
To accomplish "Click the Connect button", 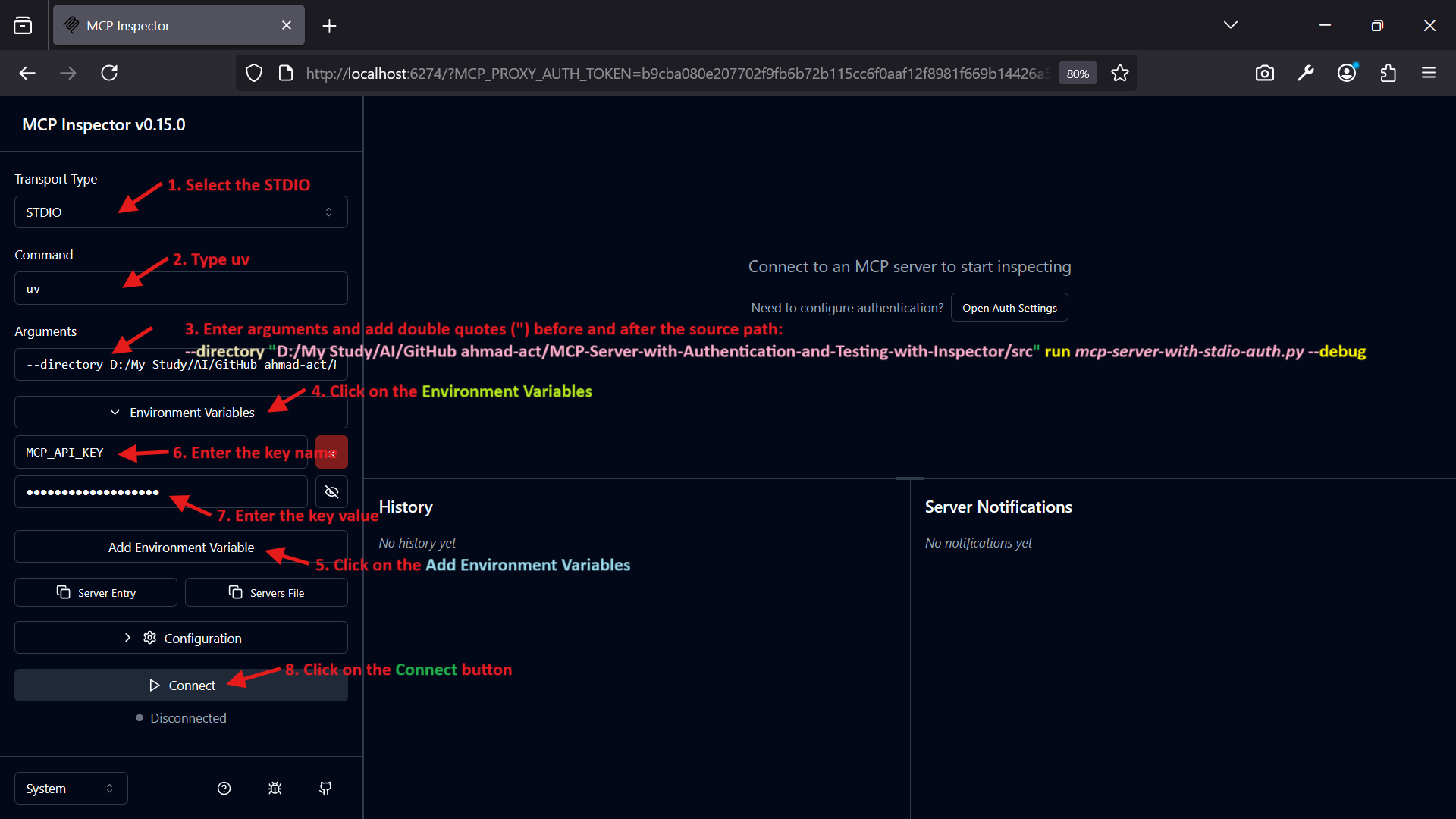I will pyautogui.click(x=181, y=686).
